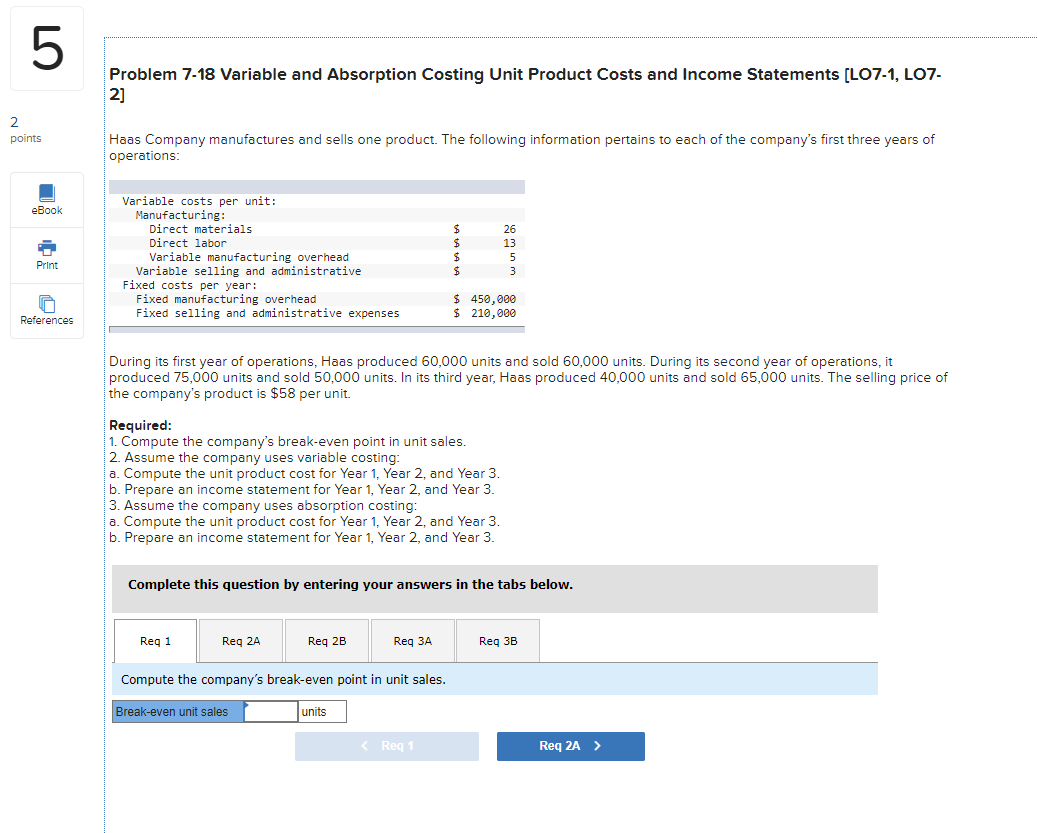1037x833 pixels.
Task: Click the stacked pages References icon
Action: pos(46,305)
